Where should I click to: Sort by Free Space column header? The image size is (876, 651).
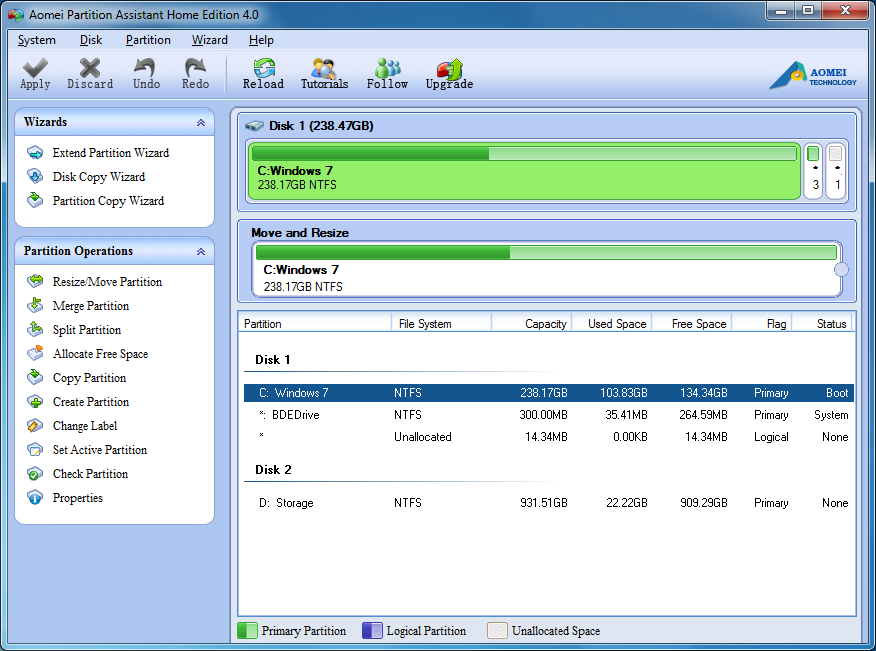(x=692, y=324)
